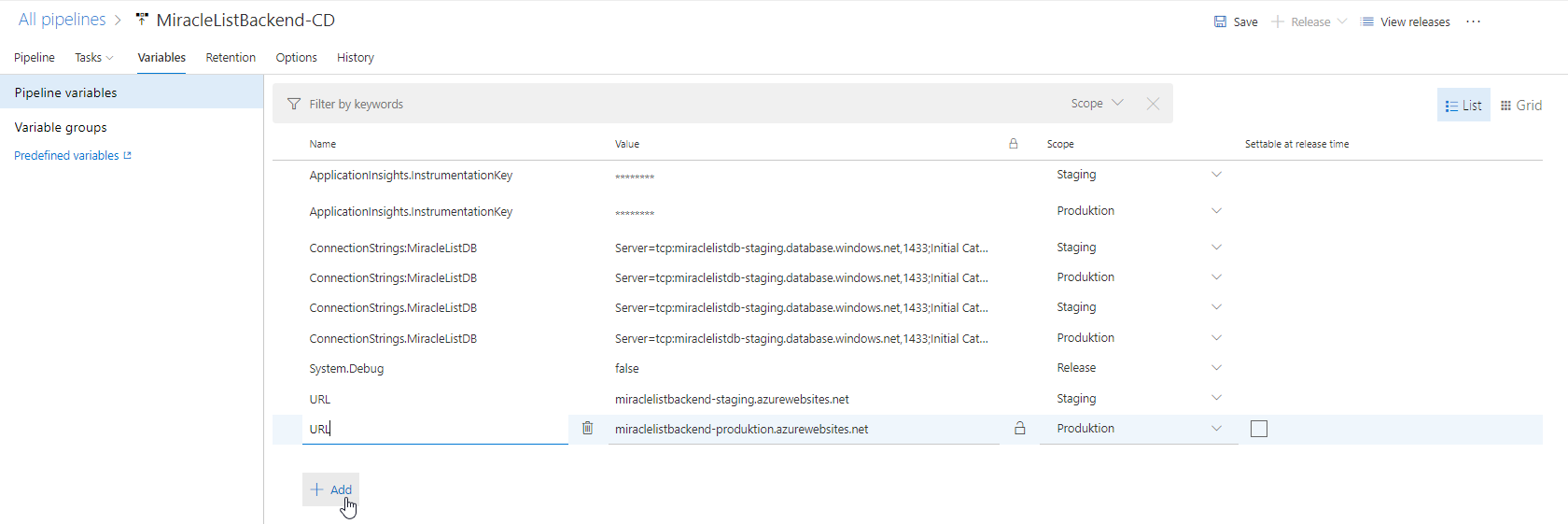Open scope dropdown for first ApplicationInsights Staging row
The width and height of the screenshot is (1568, 524).
pyautogui.click(x=1216, y=175)
